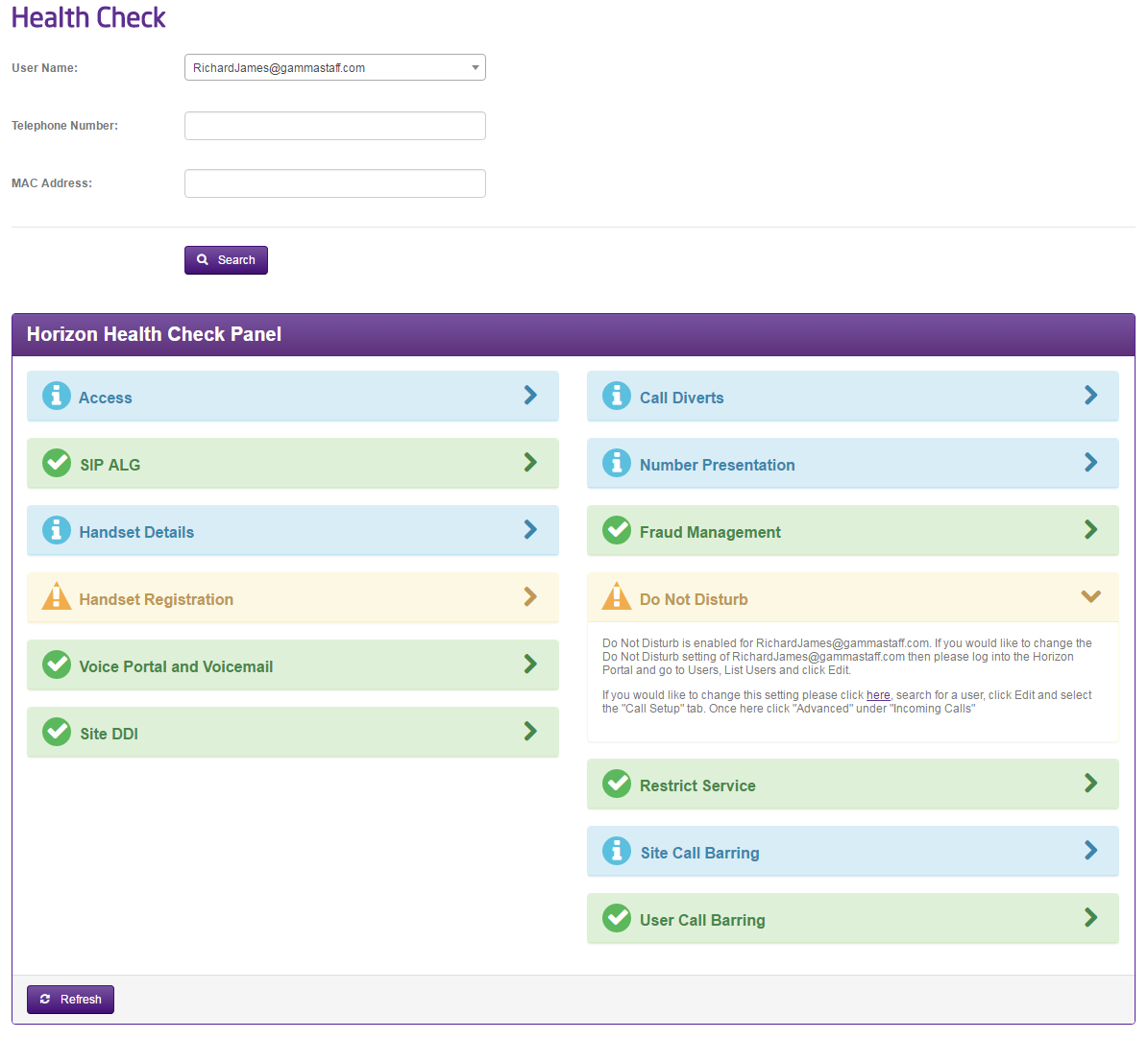Click the Handset Registration heading text
This screenshot has width=1148, height=1039.
pos(157,600)
